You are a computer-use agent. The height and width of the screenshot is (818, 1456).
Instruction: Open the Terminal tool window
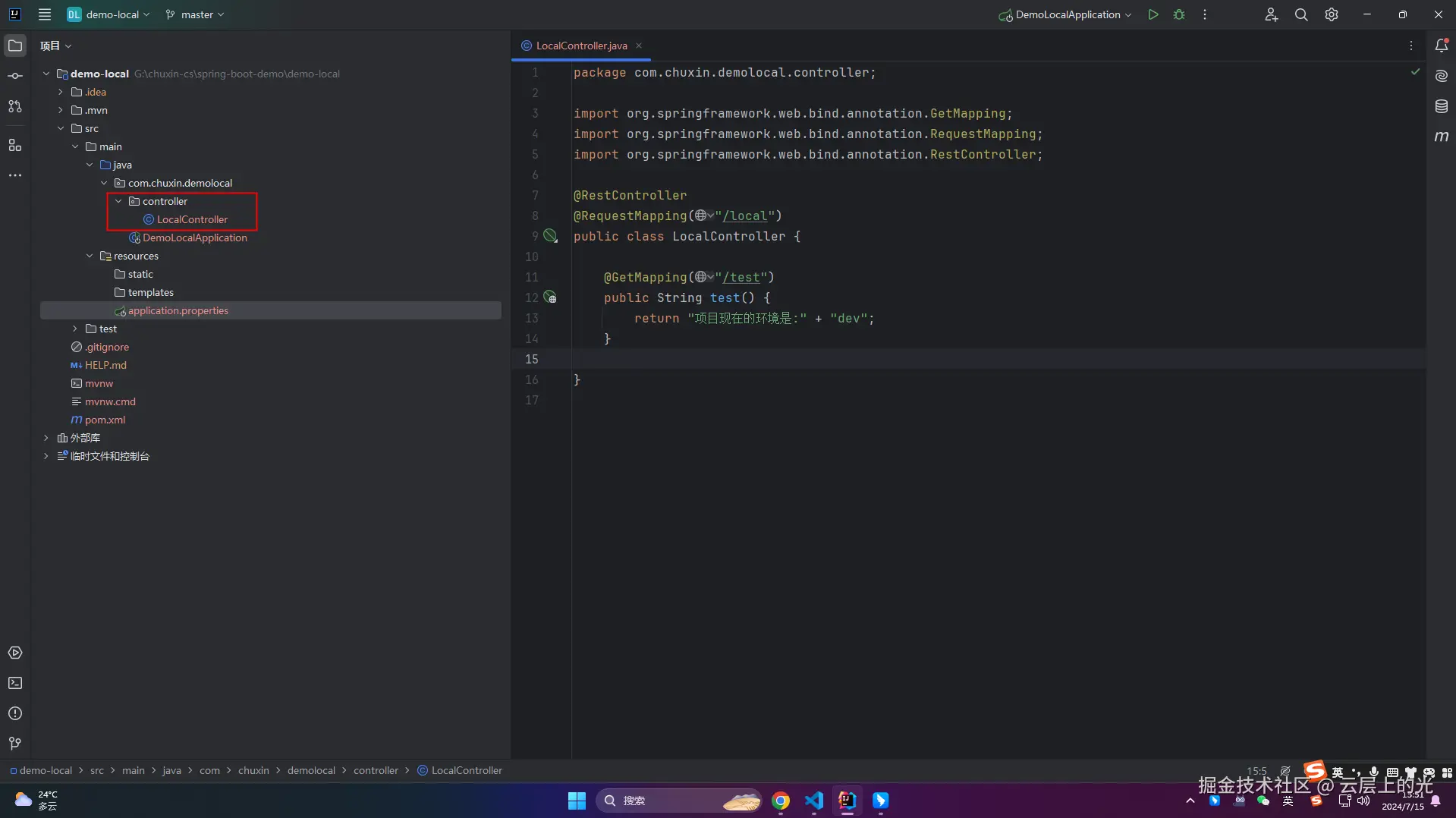click(15, 683)
